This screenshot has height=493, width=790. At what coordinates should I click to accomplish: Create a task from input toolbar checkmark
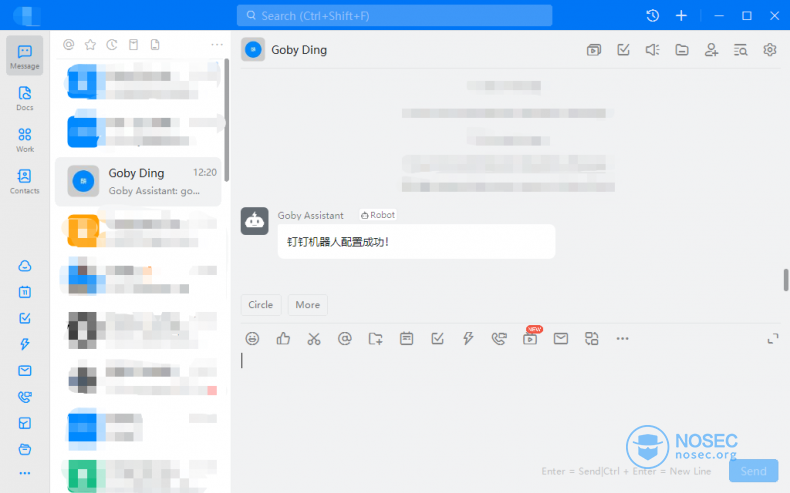(x=437, y=339)
